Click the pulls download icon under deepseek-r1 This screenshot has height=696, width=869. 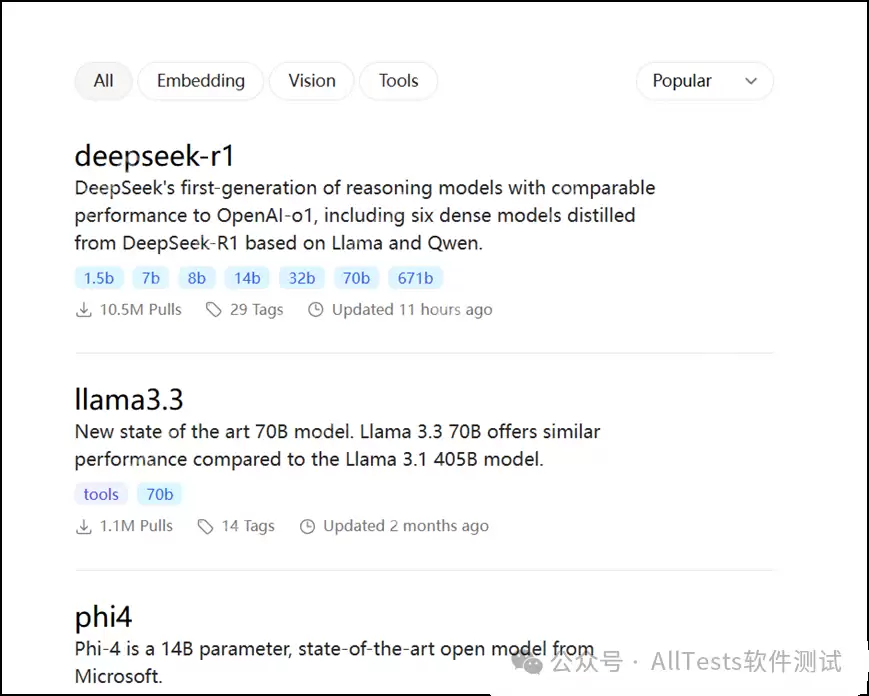click(84, 310)
